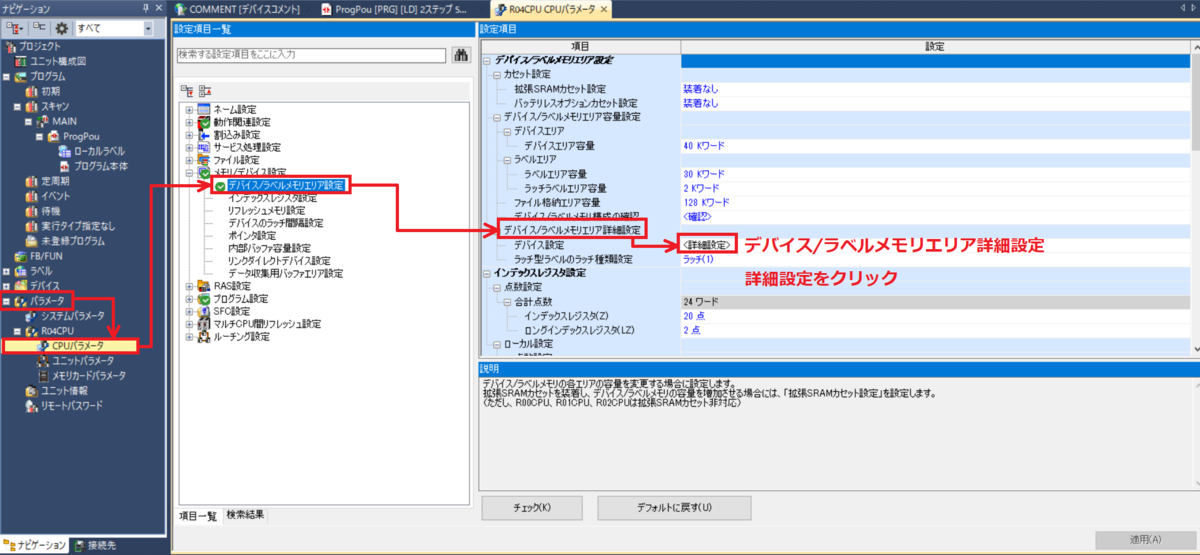Screen dimensions: 1200x555
Task: Click マルチCPU間リフレッシュ設定 icon
Action: [x=204, y=324]
